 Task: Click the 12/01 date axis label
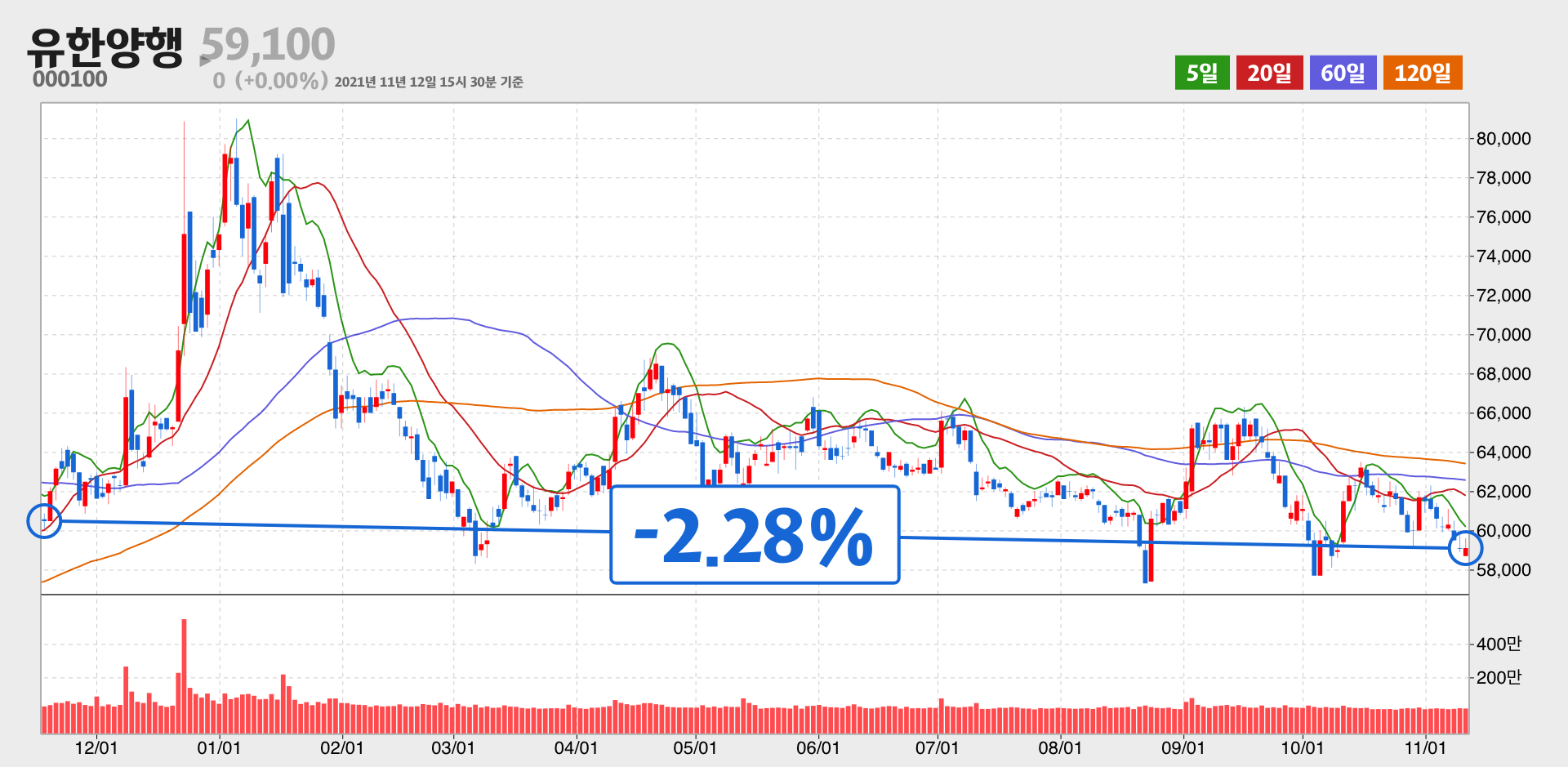click(x=96, y=748)
